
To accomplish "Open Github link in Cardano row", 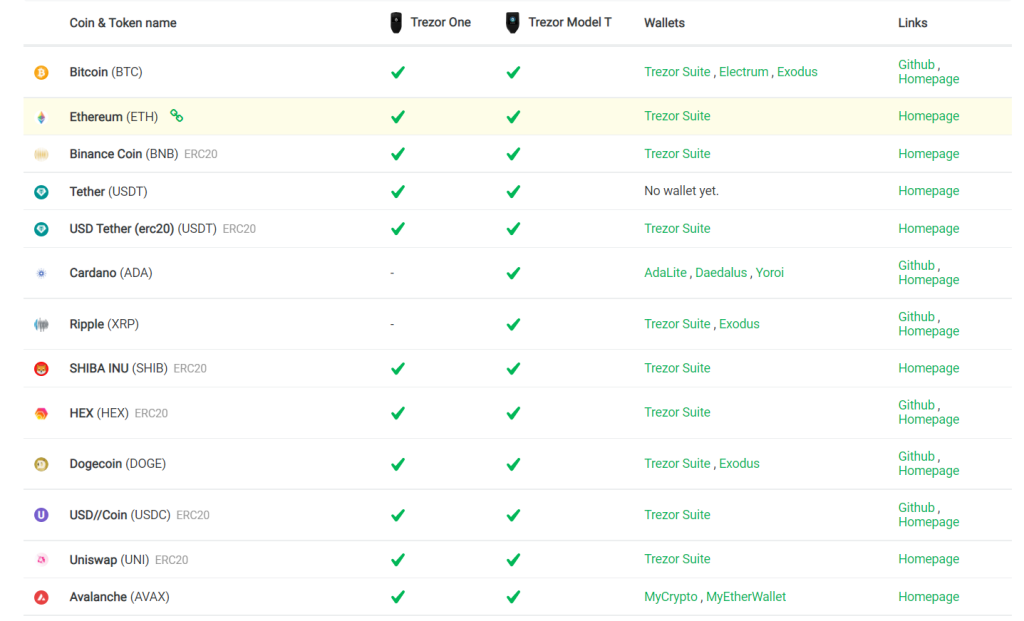I will [x=916, y=266].
